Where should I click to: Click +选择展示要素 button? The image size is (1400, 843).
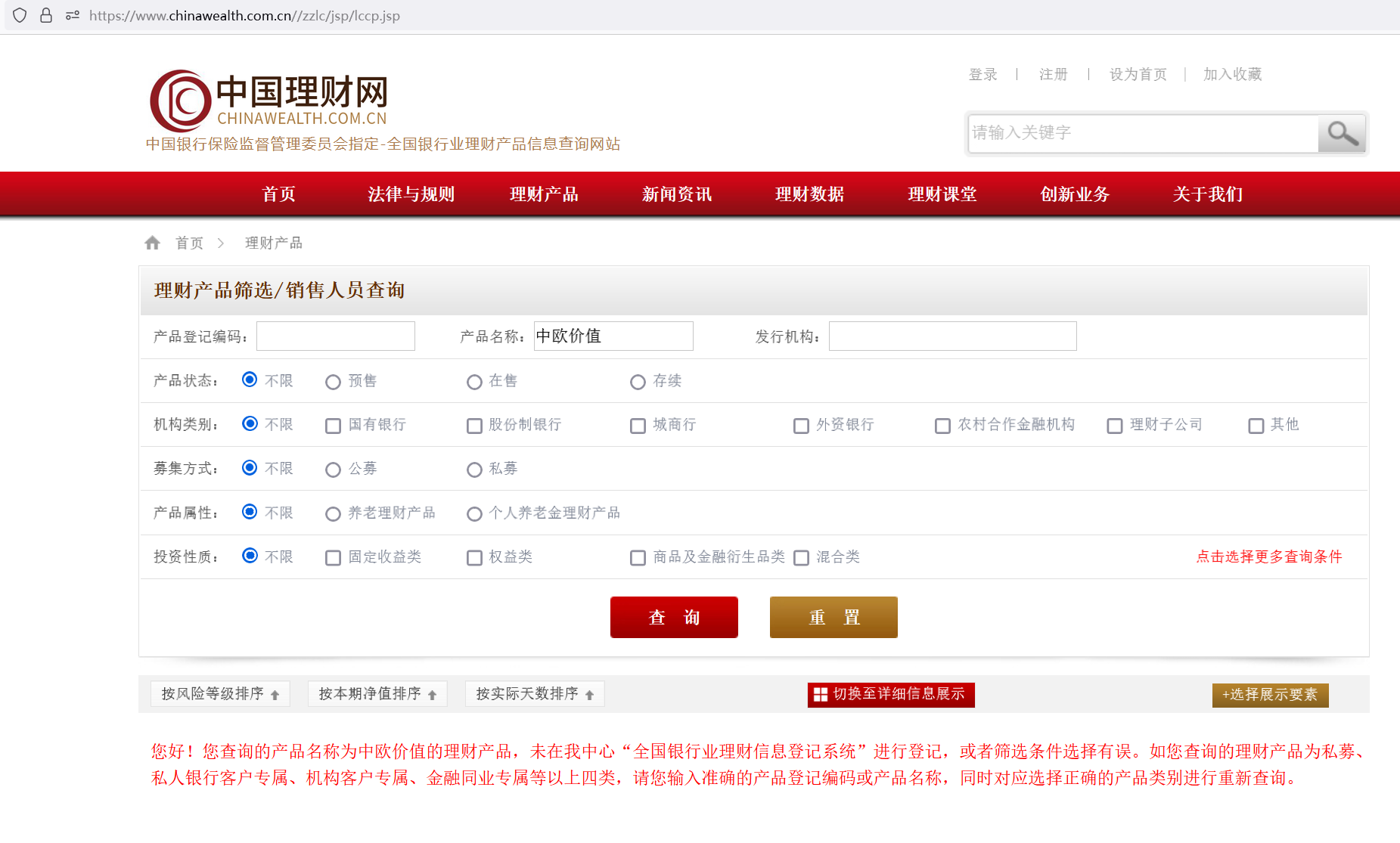coord(1271,695)
